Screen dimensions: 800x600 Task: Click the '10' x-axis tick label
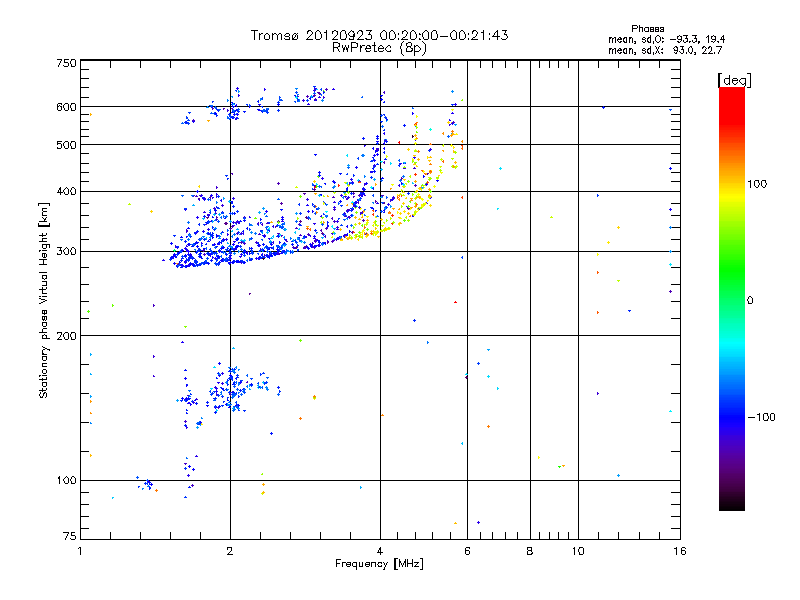[578, 551]
